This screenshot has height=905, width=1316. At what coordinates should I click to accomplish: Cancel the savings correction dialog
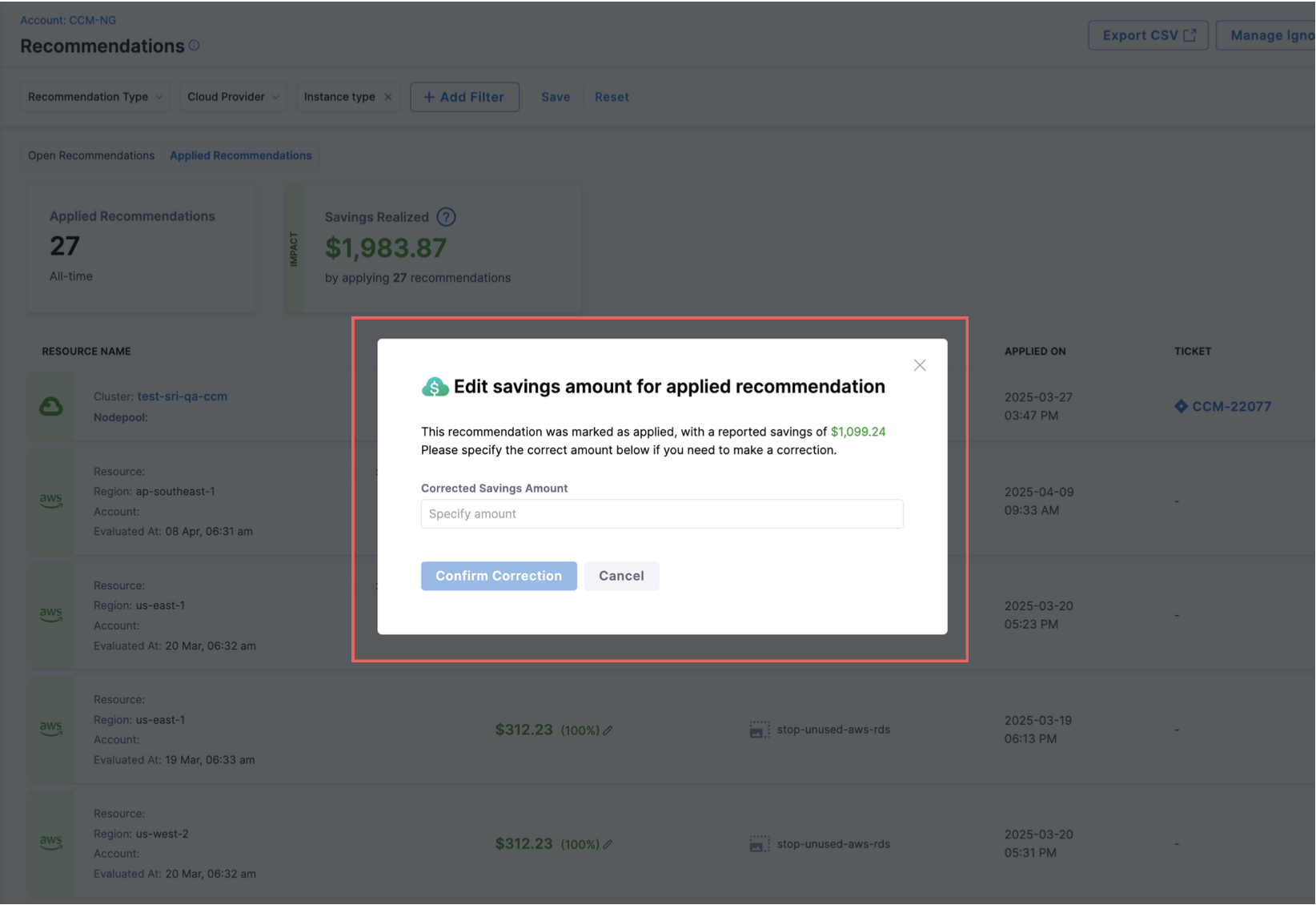pyautogui.click(x=621, y=576)
